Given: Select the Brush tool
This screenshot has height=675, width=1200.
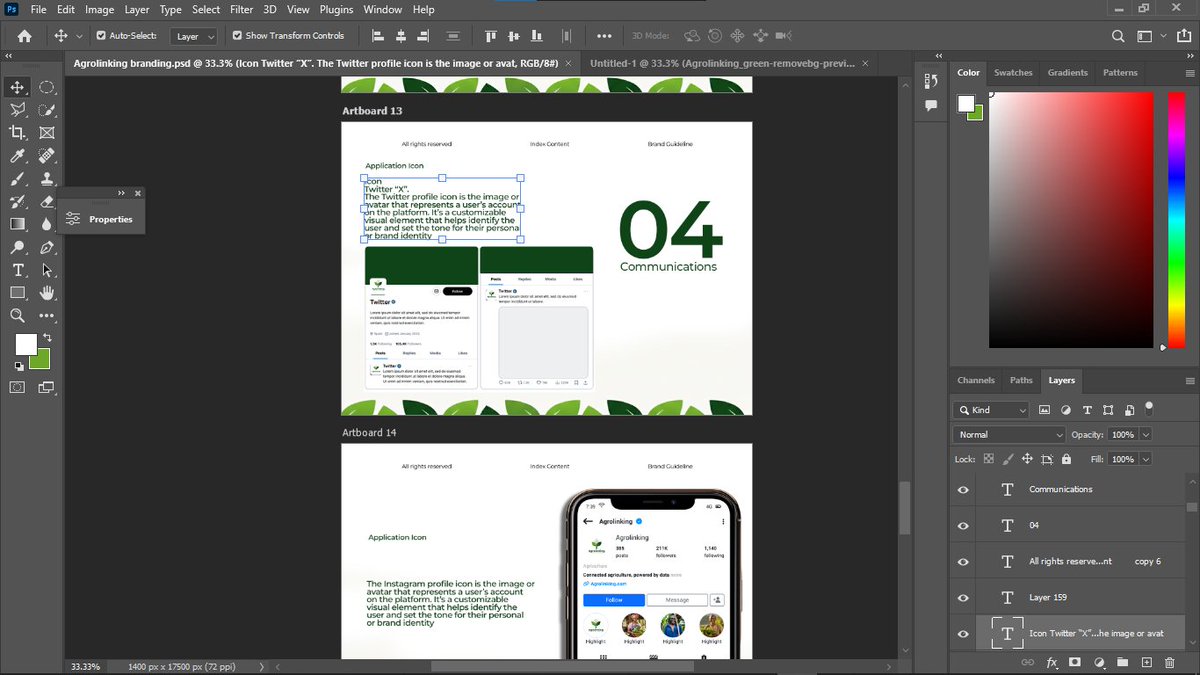Looking at the screenshot, I should coord(18,179).
